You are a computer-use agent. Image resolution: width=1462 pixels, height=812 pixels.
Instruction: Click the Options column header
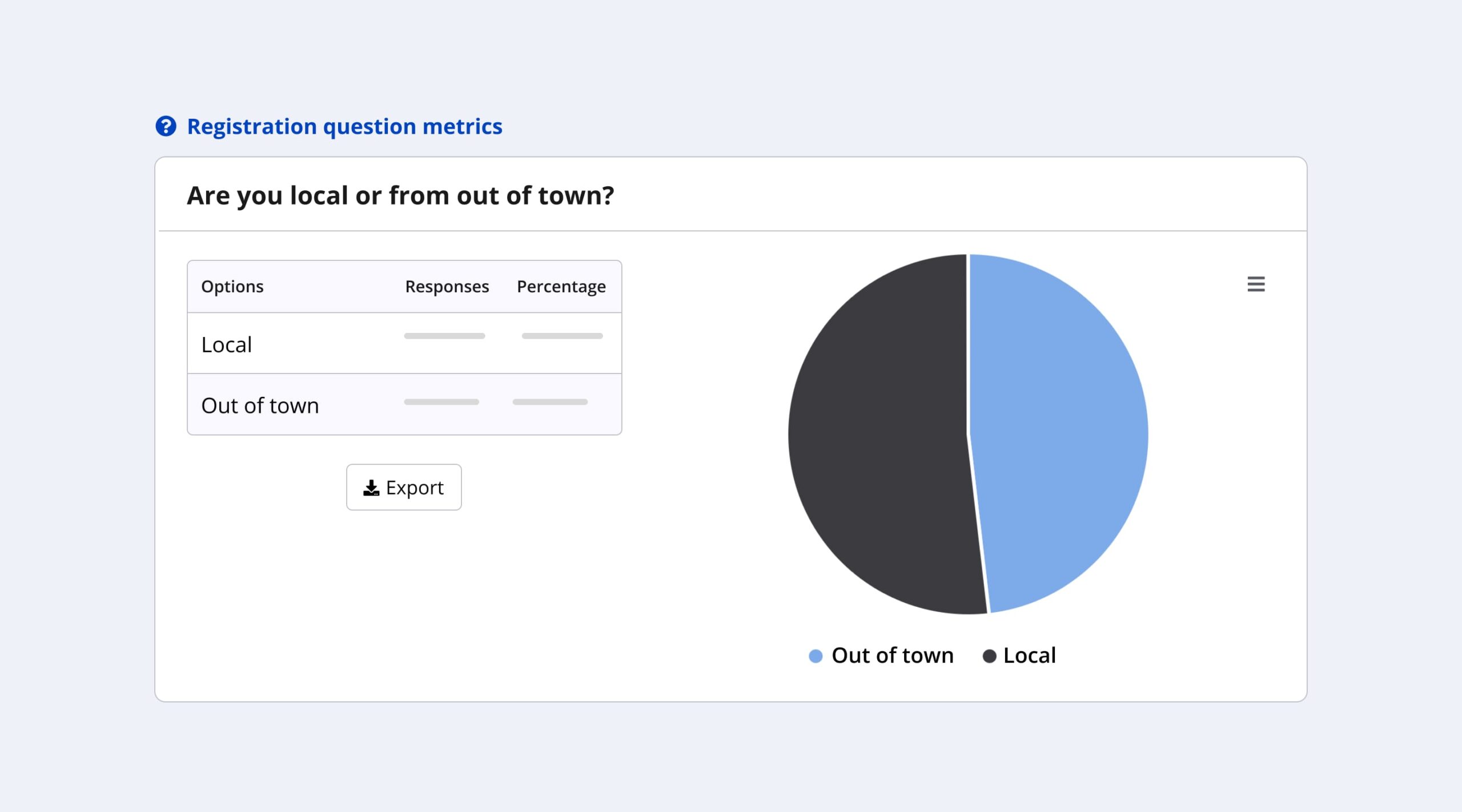232,286
